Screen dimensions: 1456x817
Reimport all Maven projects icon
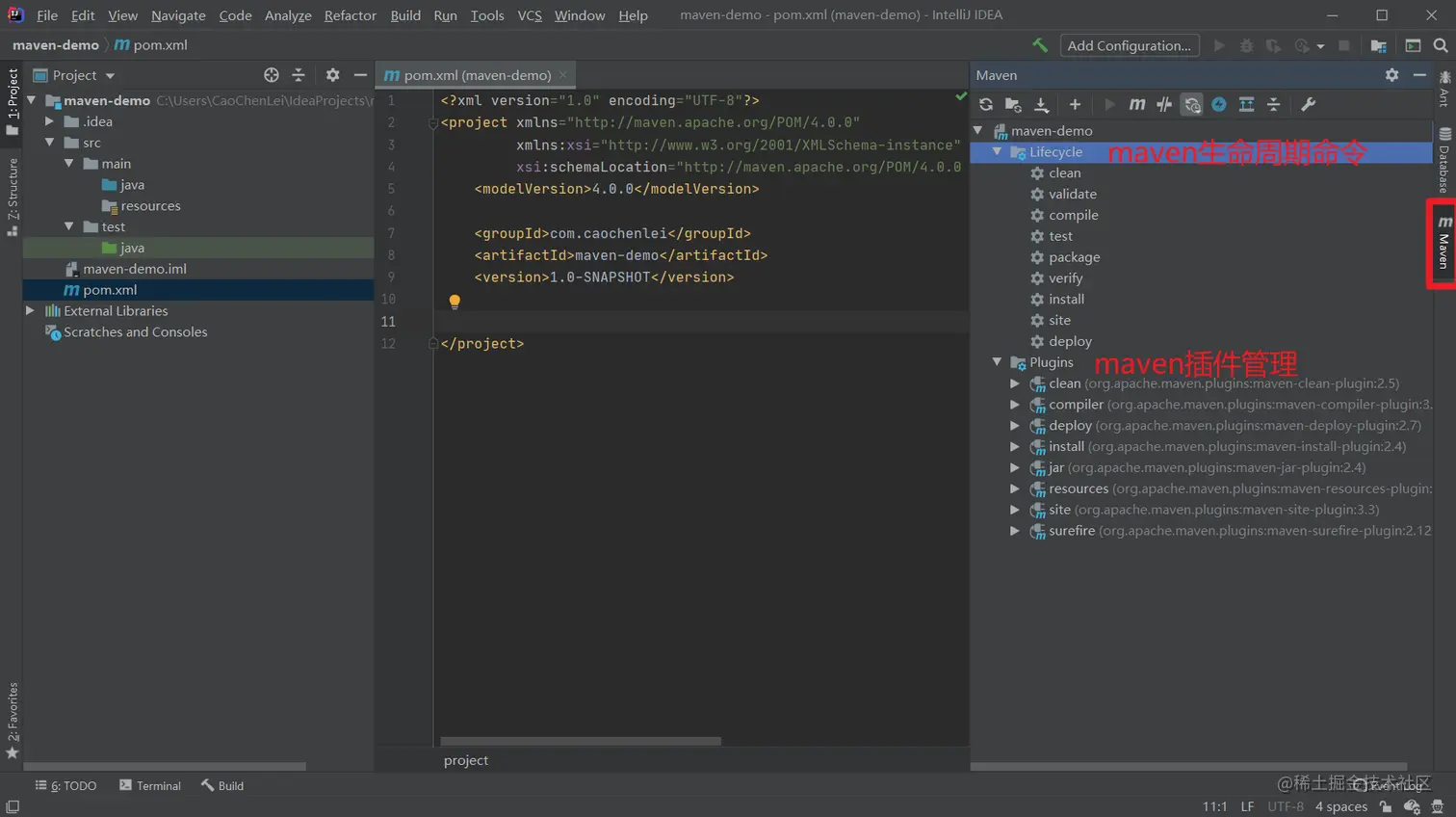[x=986, y=104]
